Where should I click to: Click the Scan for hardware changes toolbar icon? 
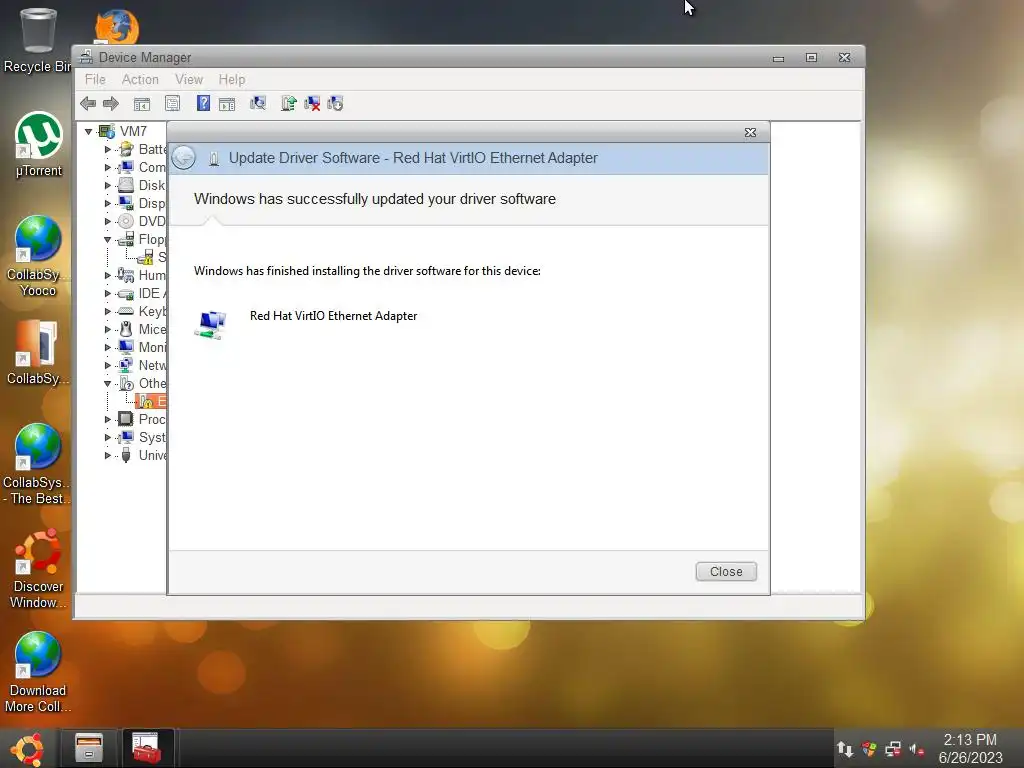tap(258, 103)
